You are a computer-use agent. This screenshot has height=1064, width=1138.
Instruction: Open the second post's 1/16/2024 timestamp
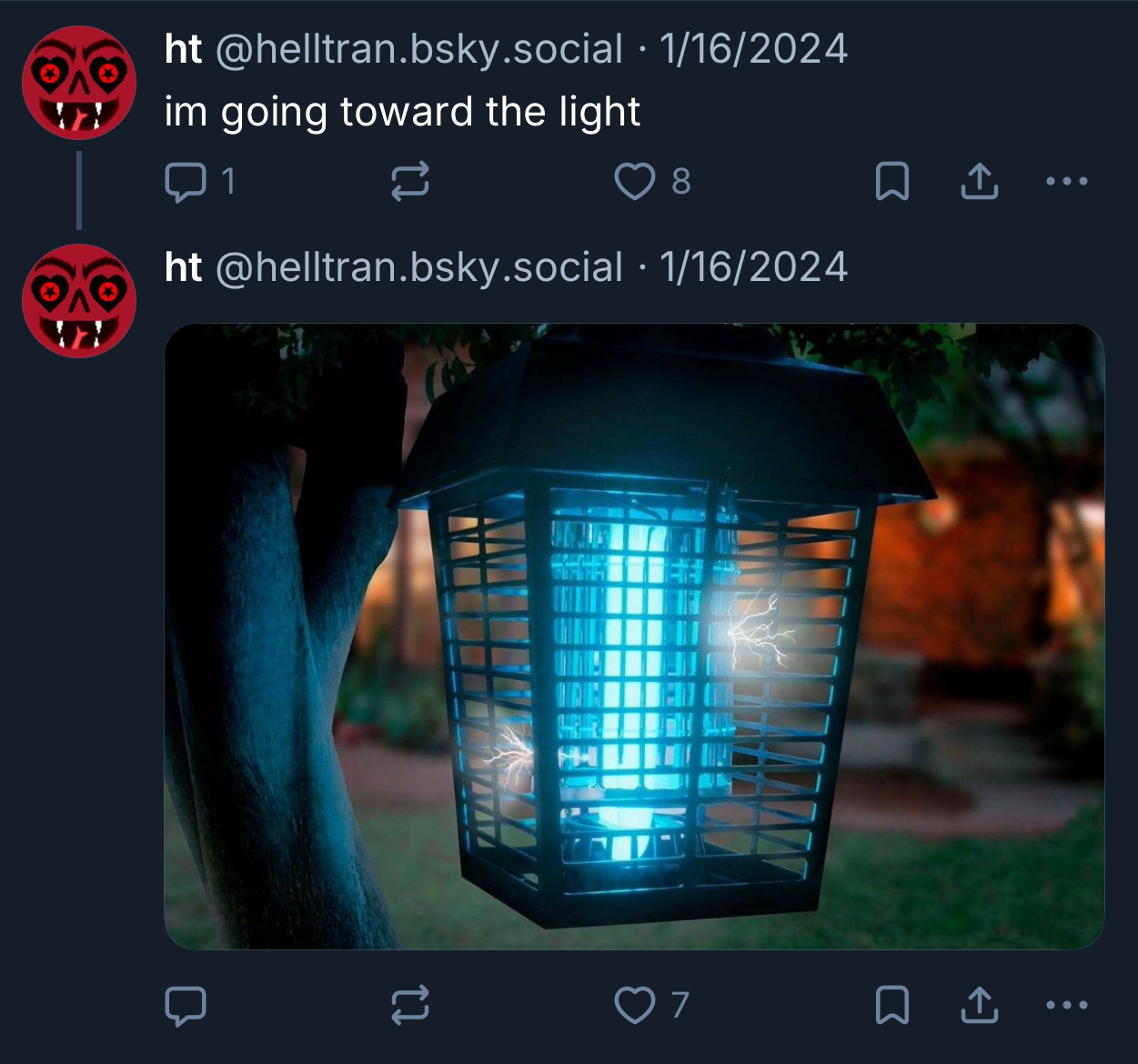coord(753,267)
